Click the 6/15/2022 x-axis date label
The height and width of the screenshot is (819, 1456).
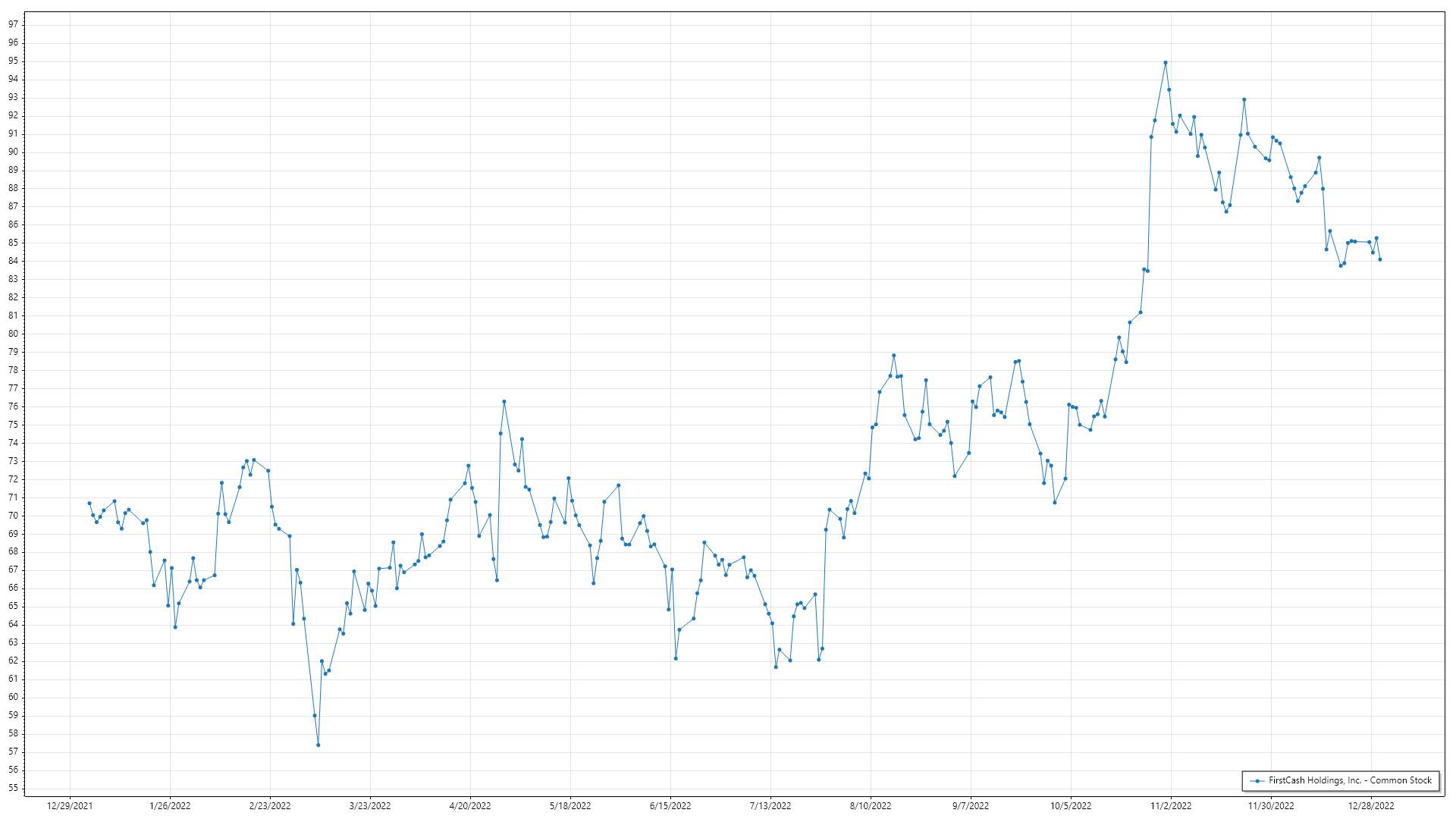(670, 806)
